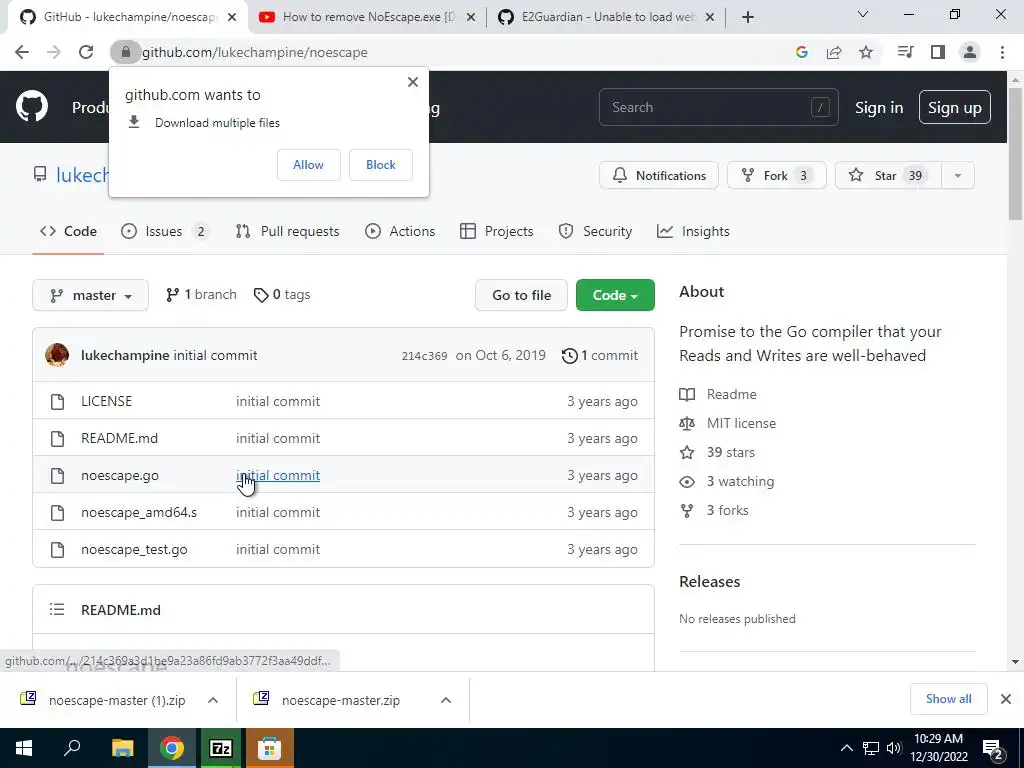Open the Google icon in the address bar
Viewport: 1024px width, 768px height.
801,52
